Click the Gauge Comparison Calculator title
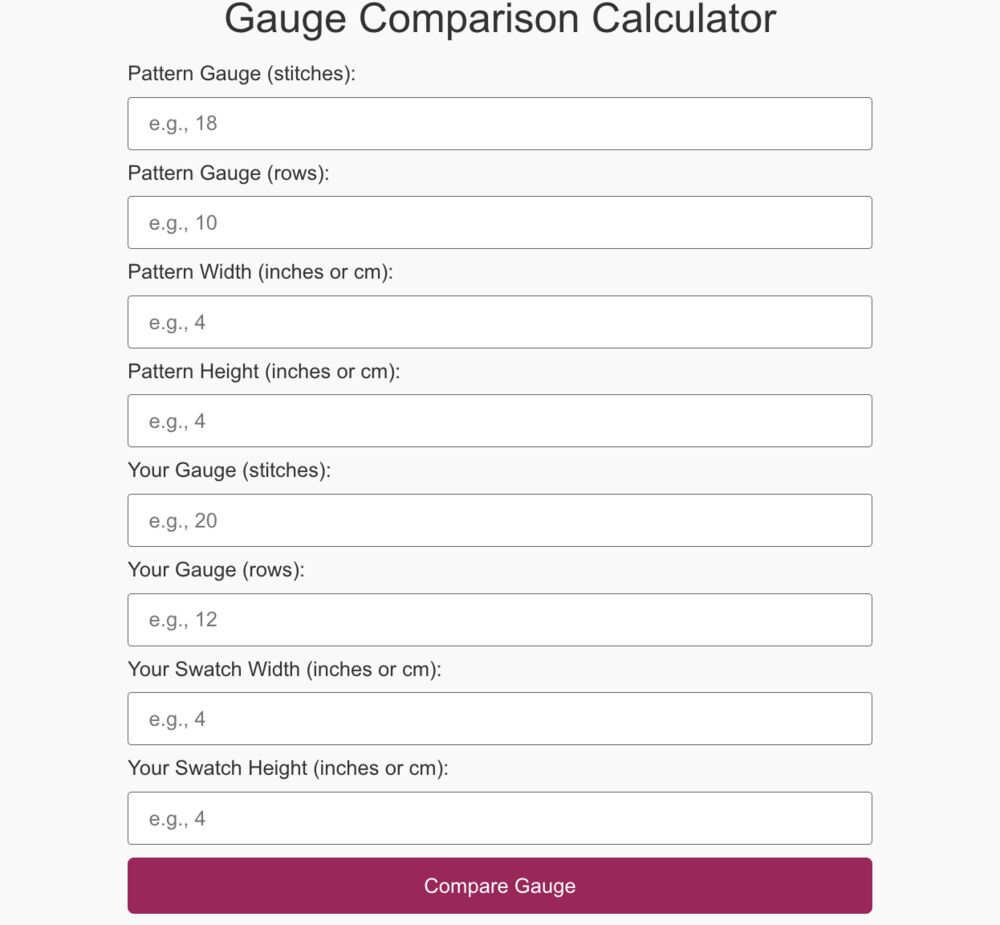The height and width of the screenshot is (925, 1000). pos(500,20)
